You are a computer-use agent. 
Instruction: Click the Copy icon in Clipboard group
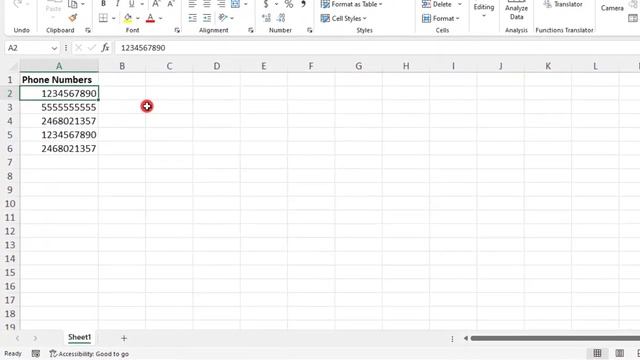click(73, 4)
